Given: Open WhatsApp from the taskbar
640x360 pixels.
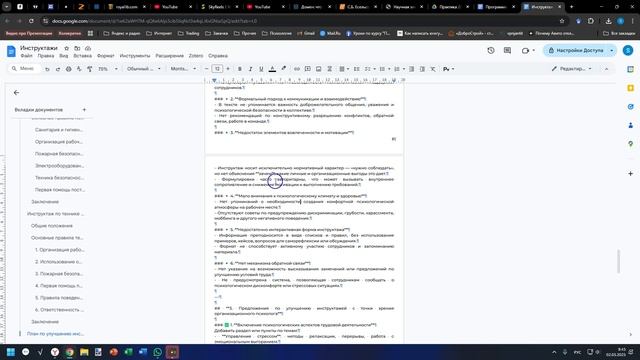Looking at the screenshot, I should [x=158, y=352].
